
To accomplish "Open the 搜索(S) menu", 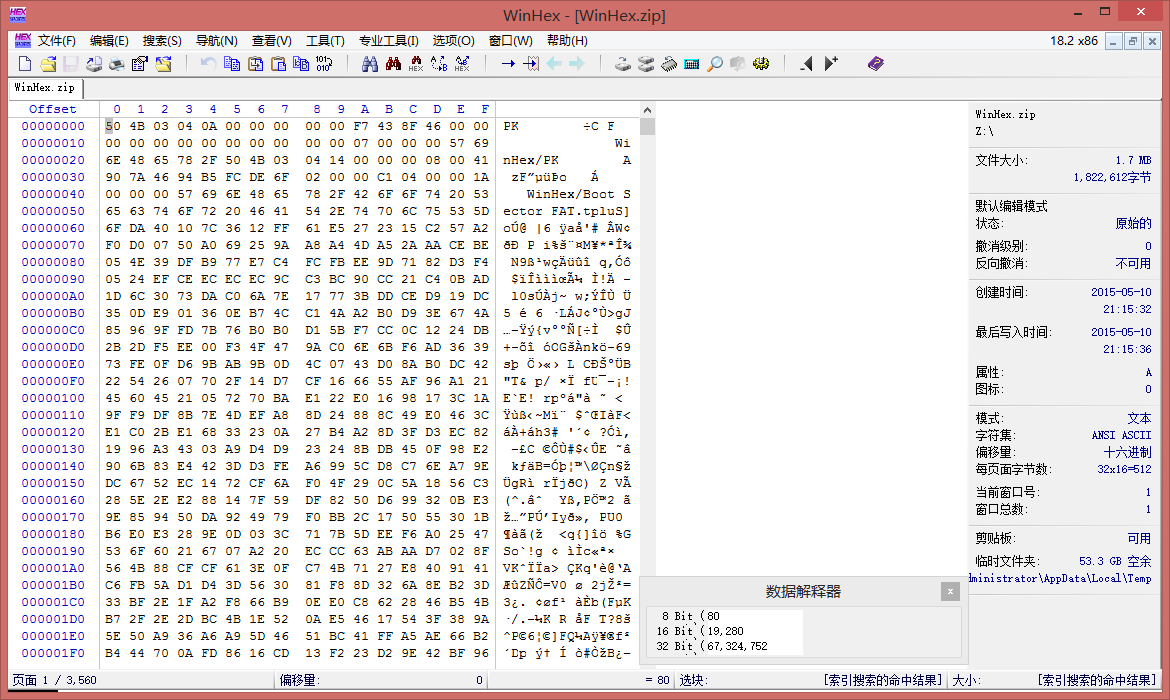I will 162,40.
